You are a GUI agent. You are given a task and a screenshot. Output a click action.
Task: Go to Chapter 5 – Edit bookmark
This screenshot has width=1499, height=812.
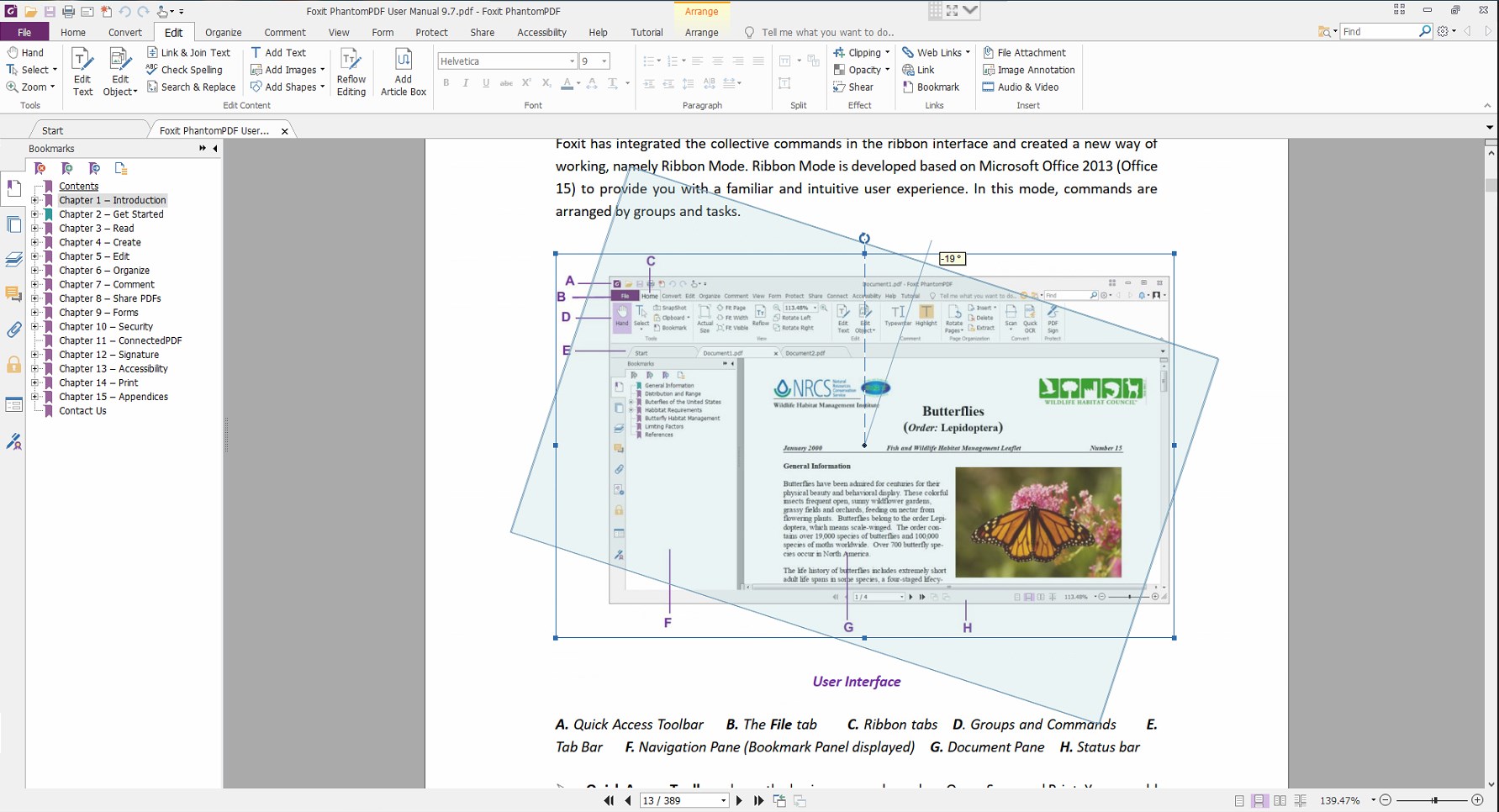click(94, 256)
